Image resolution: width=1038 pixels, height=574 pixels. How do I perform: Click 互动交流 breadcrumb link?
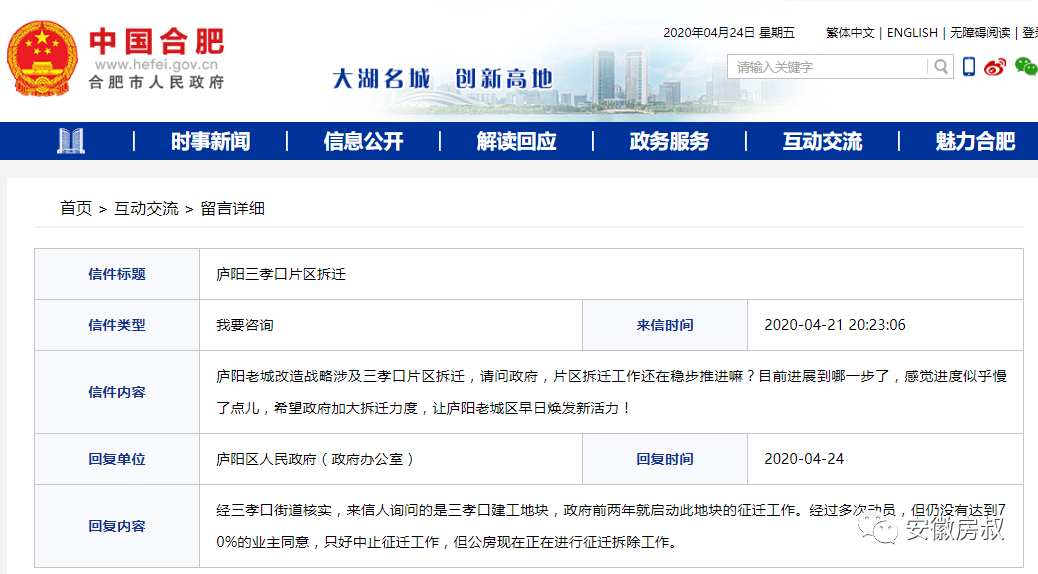pyautogui.click(x=146, y=208)
